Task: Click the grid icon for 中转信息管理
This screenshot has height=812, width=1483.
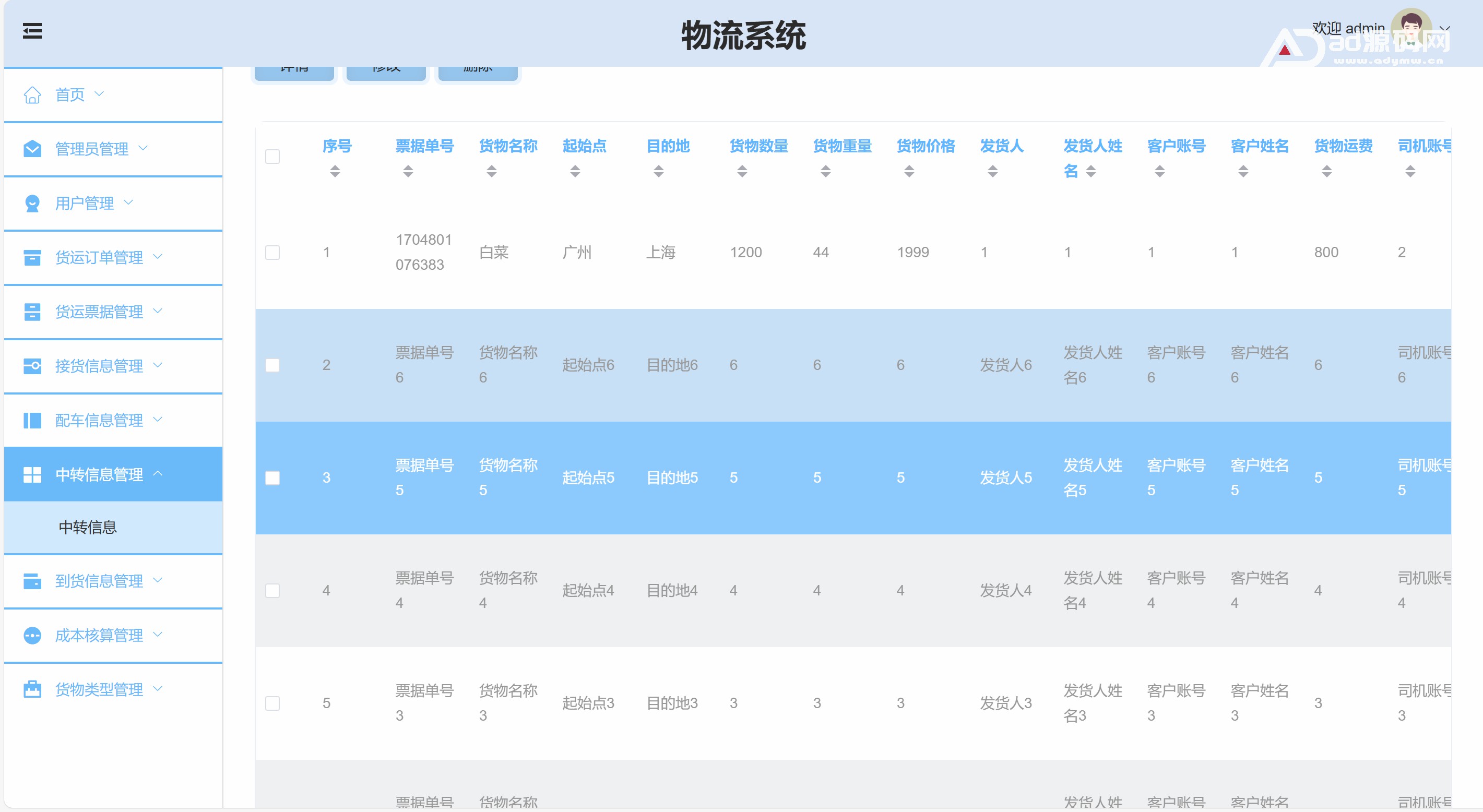Action: coord(32,475)
